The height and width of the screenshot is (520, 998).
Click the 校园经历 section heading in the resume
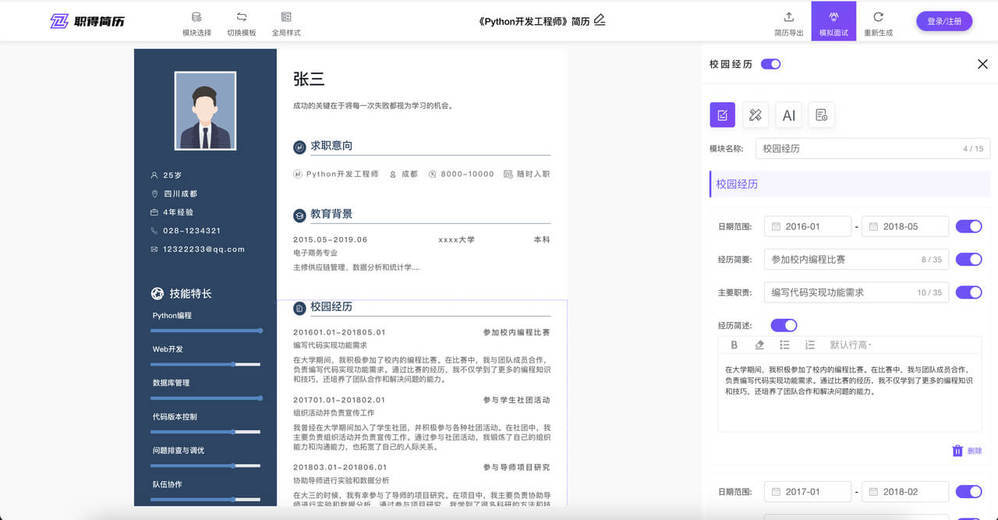(331, 307)
